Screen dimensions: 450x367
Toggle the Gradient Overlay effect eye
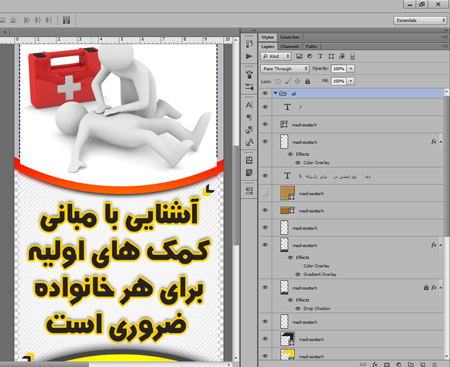click(x=298, y=274)
